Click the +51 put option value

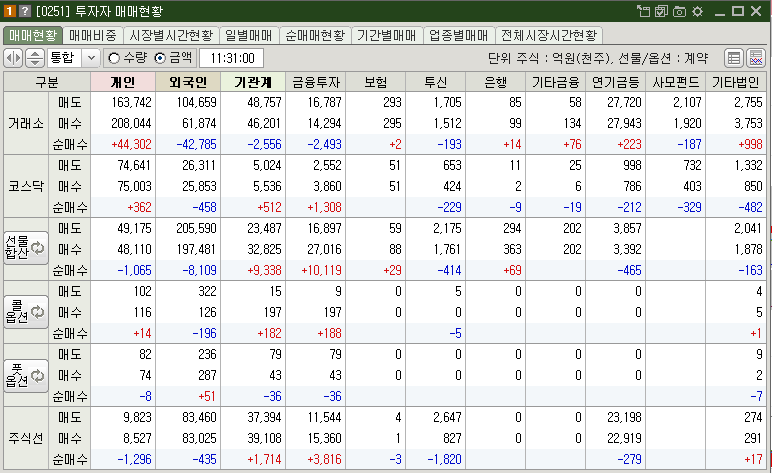click(x=207, y=396)
